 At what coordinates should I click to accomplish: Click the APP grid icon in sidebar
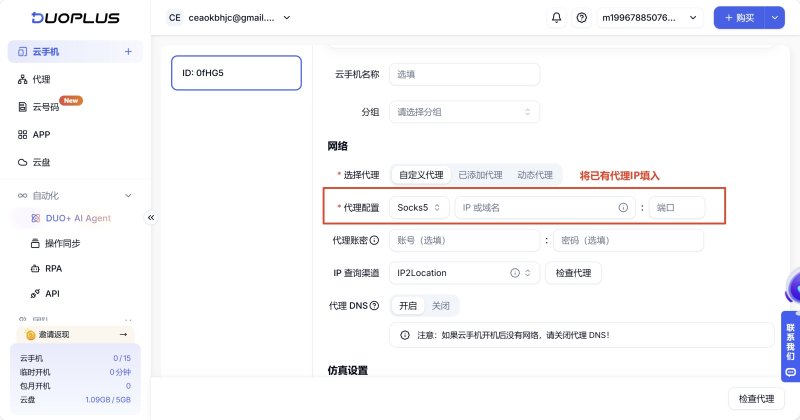[22, 134]
